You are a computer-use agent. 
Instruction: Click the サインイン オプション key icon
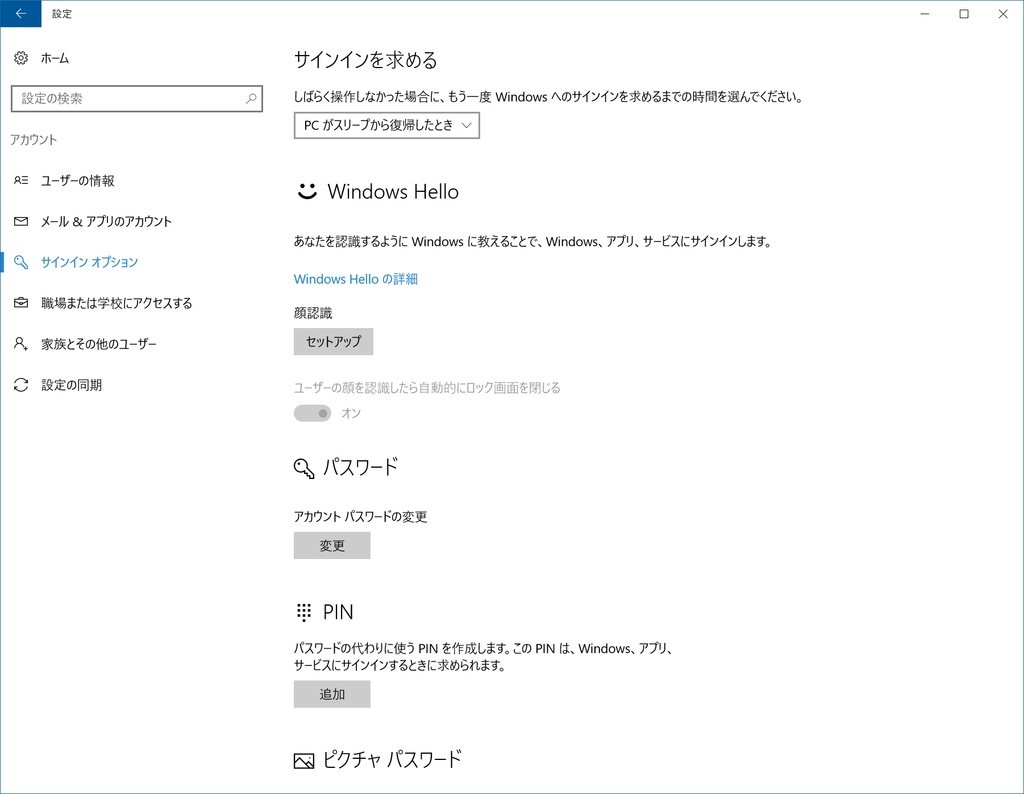21,262
